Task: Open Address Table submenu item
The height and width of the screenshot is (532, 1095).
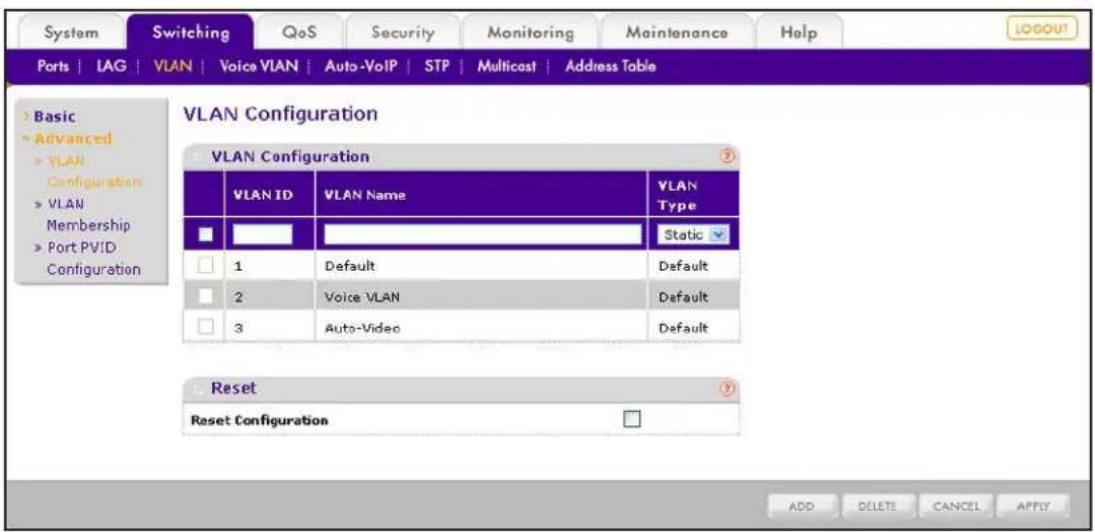Action: (610, 67)
